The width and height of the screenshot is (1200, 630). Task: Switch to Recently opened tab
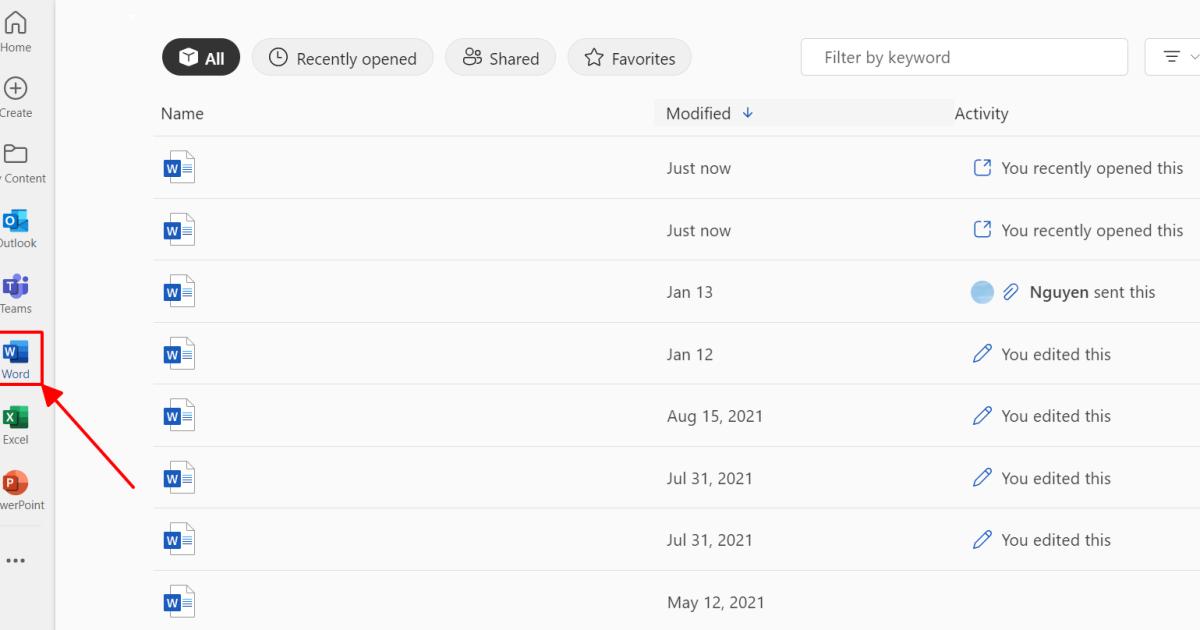click(342, 58)
